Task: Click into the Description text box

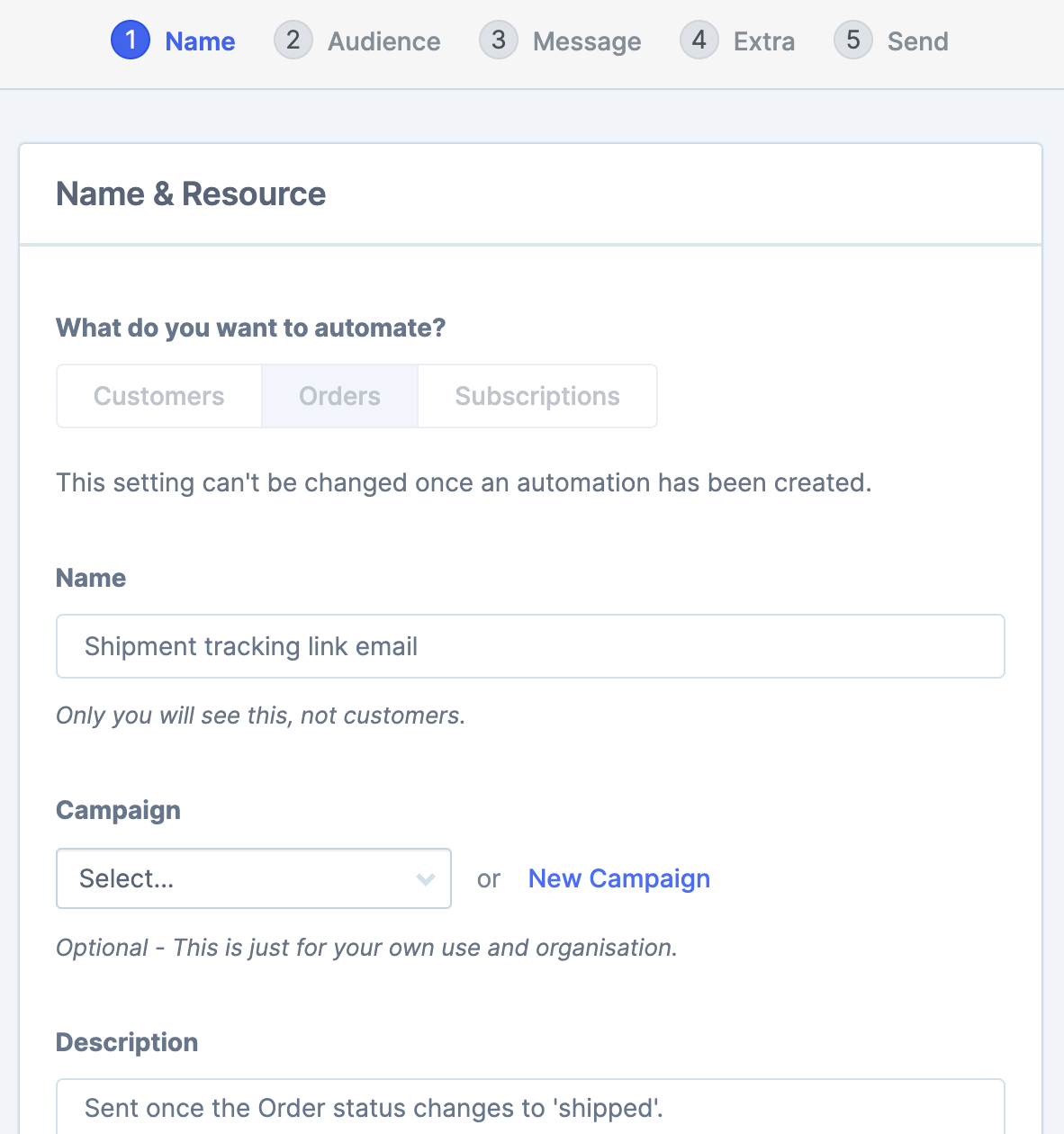Action: [x=530, y=1108]
